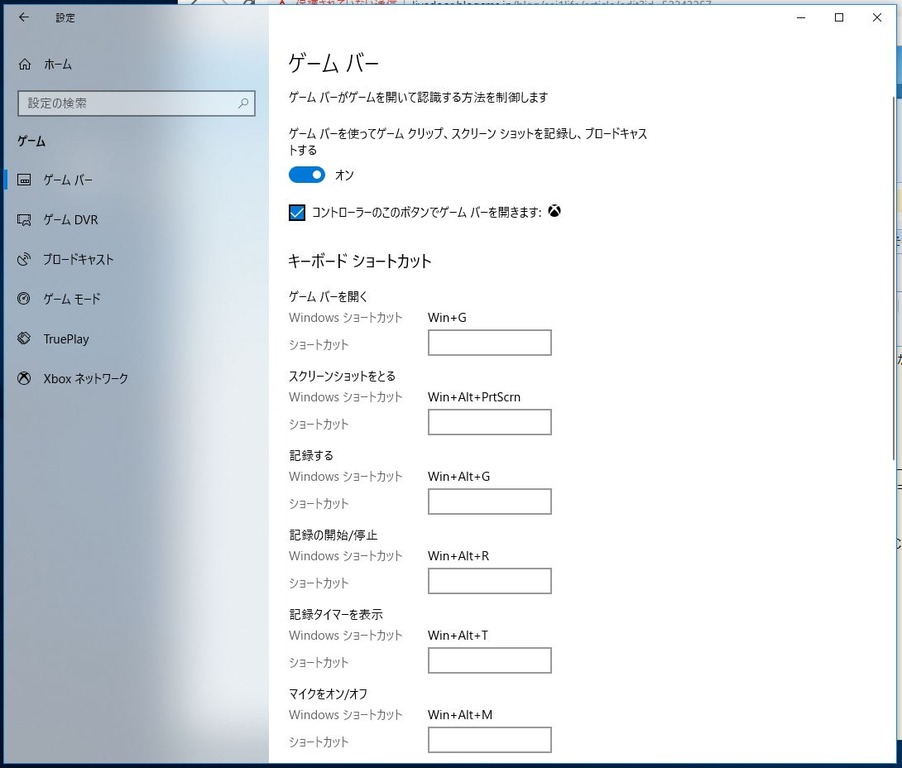Click shortcut field for 記録の開始/停止
This screenshot has width=902, height=768.
pos(490,580)
